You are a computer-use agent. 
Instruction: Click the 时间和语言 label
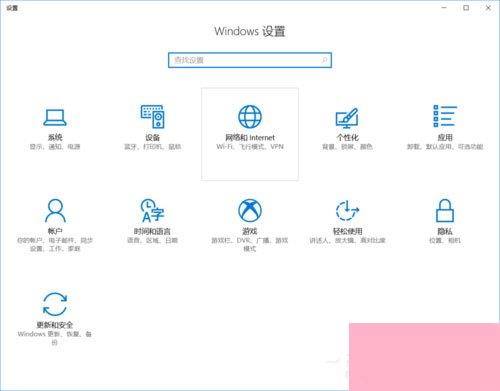[152, 231]
